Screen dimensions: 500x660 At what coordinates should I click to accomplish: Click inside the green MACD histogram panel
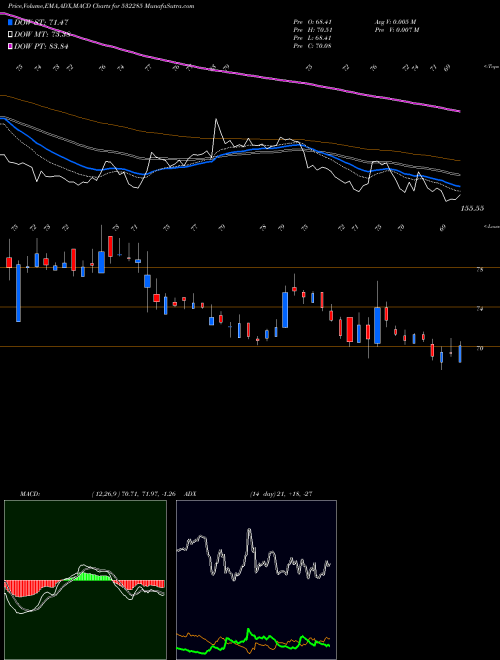85,580
